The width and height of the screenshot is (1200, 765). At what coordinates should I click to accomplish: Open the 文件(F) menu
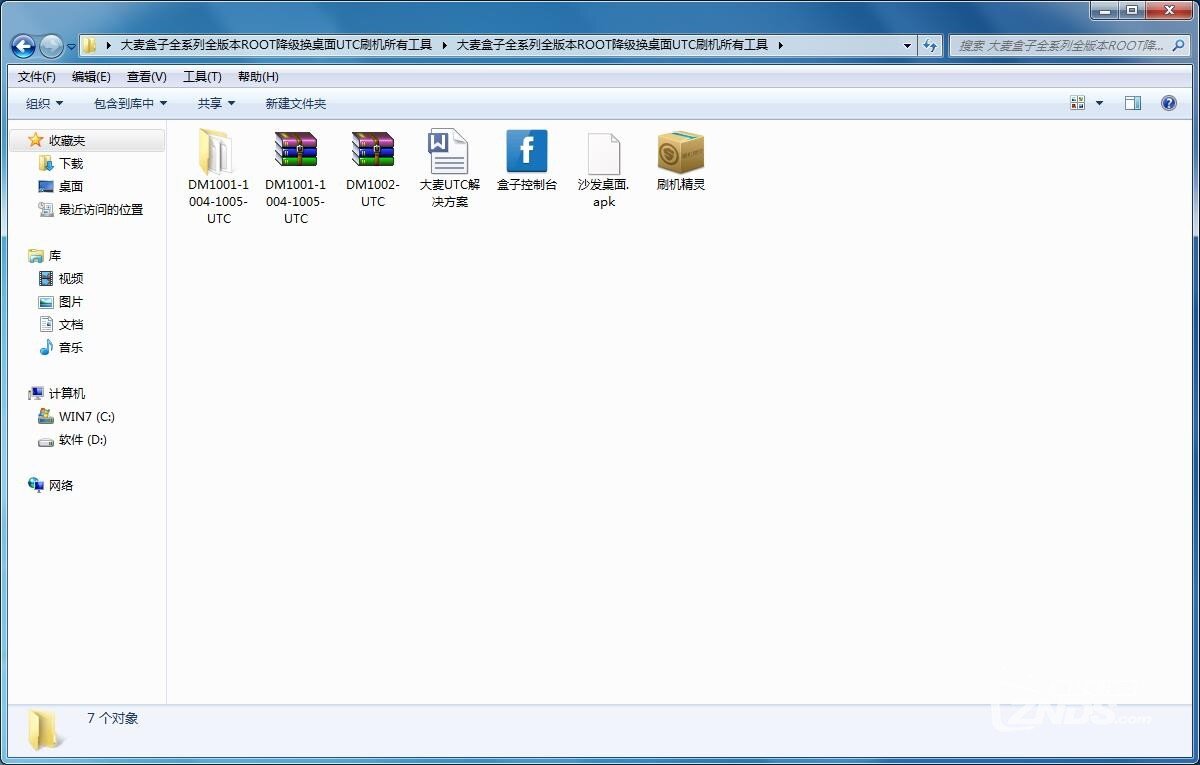(x=37, y=77)
